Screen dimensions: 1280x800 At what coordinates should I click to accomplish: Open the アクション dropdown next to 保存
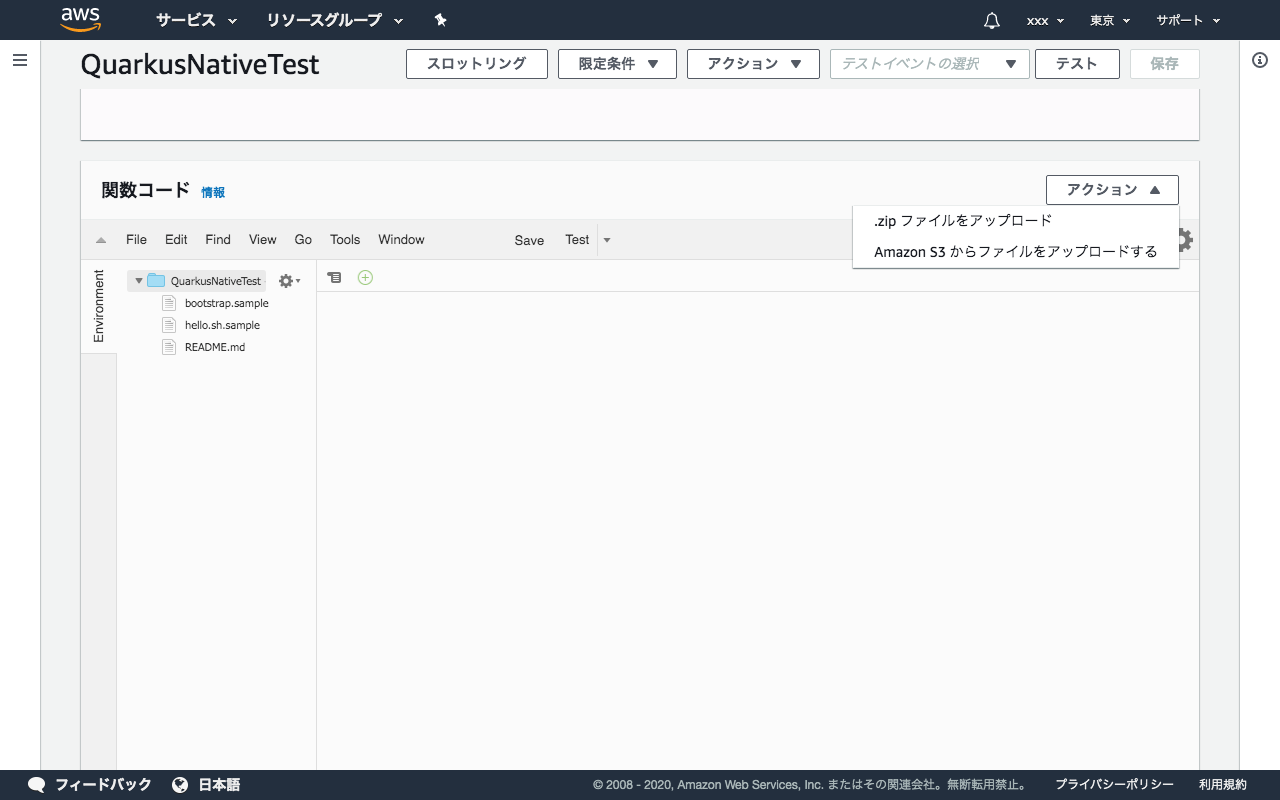pyautogui.click(x=753, y=63)
